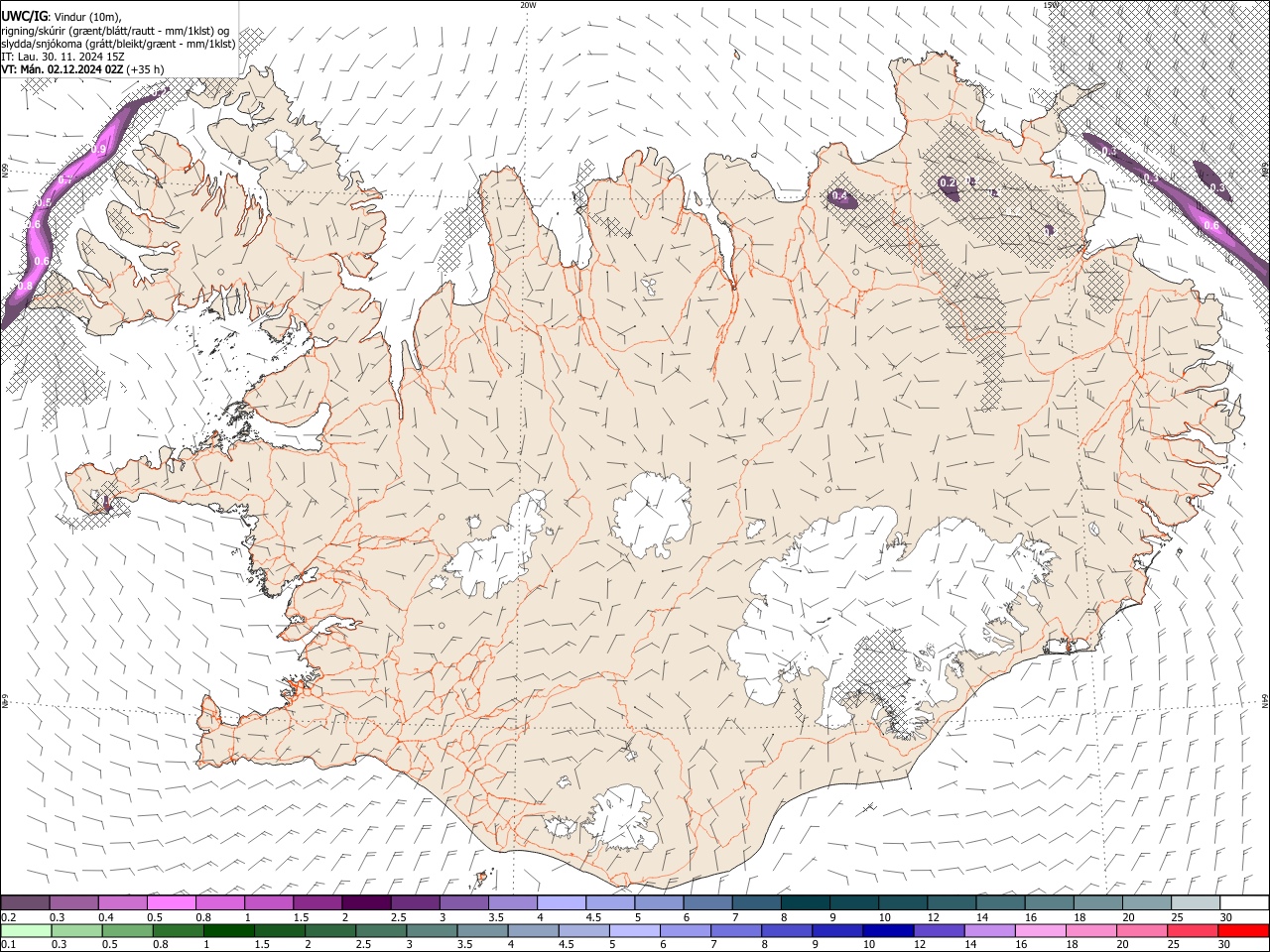
Task: Click the 20W longitude label
Action: tap(528, 5)
